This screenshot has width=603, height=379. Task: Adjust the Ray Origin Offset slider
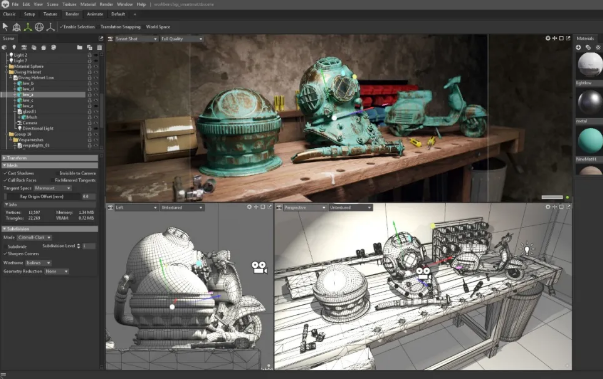coord(41,196)
